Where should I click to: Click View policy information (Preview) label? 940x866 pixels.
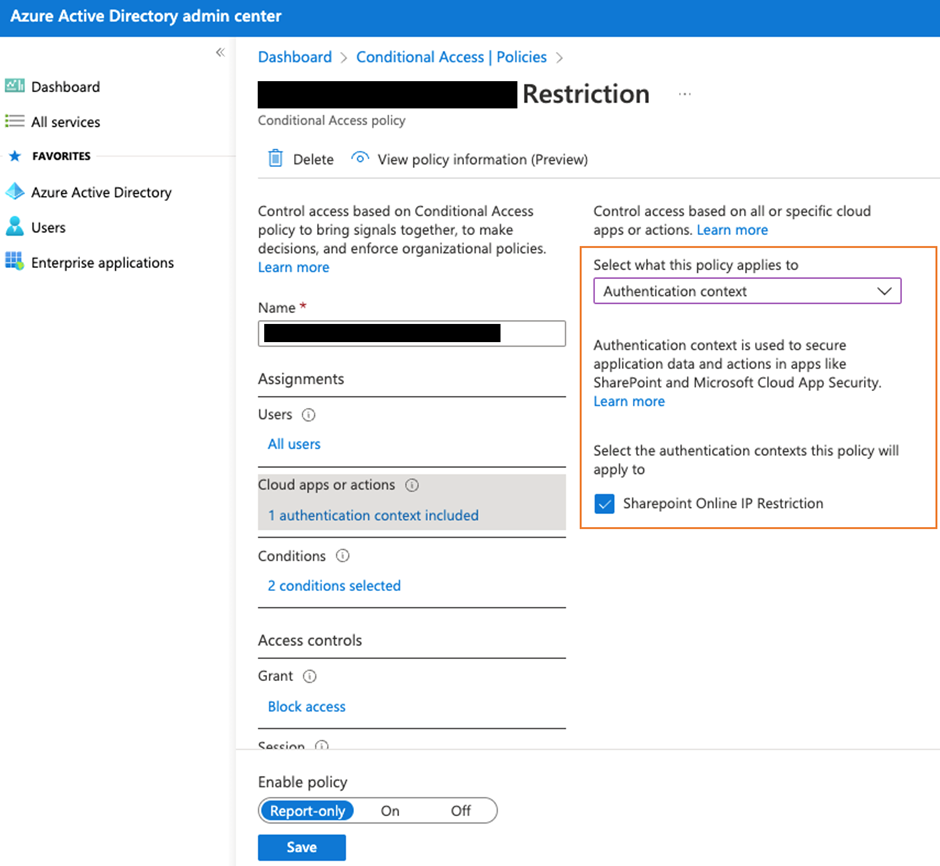click(x=483, y=159)
